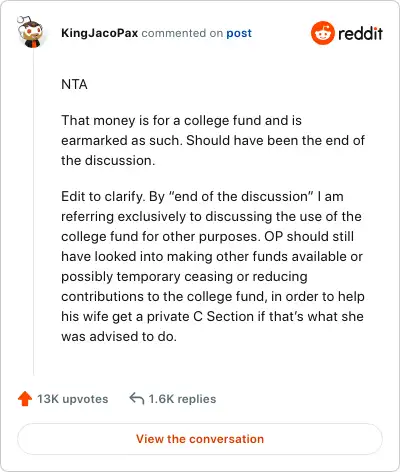Click the line starting "earmarked as such"
This screenshot has height=472, width=400.
point(213,141)
